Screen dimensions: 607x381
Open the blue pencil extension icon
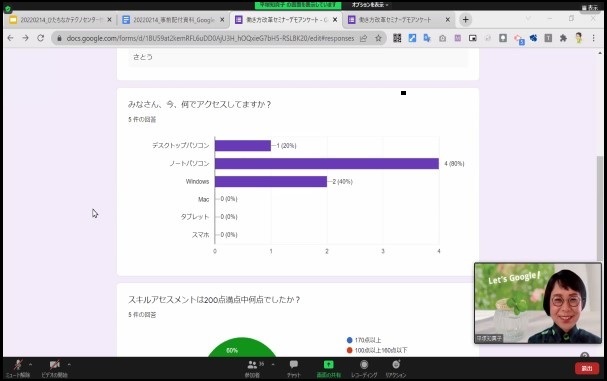pos(412,38)
